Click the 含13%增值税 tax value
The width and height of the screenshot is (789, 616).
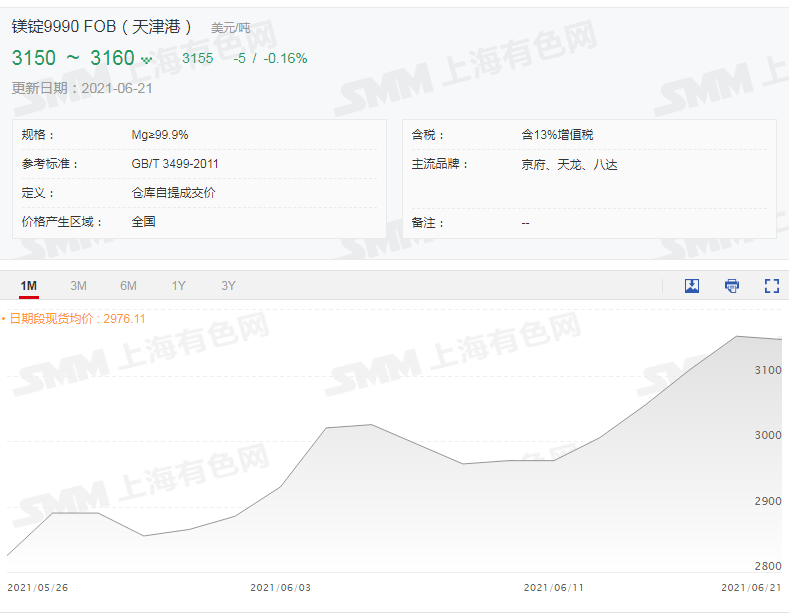[557, 135]
